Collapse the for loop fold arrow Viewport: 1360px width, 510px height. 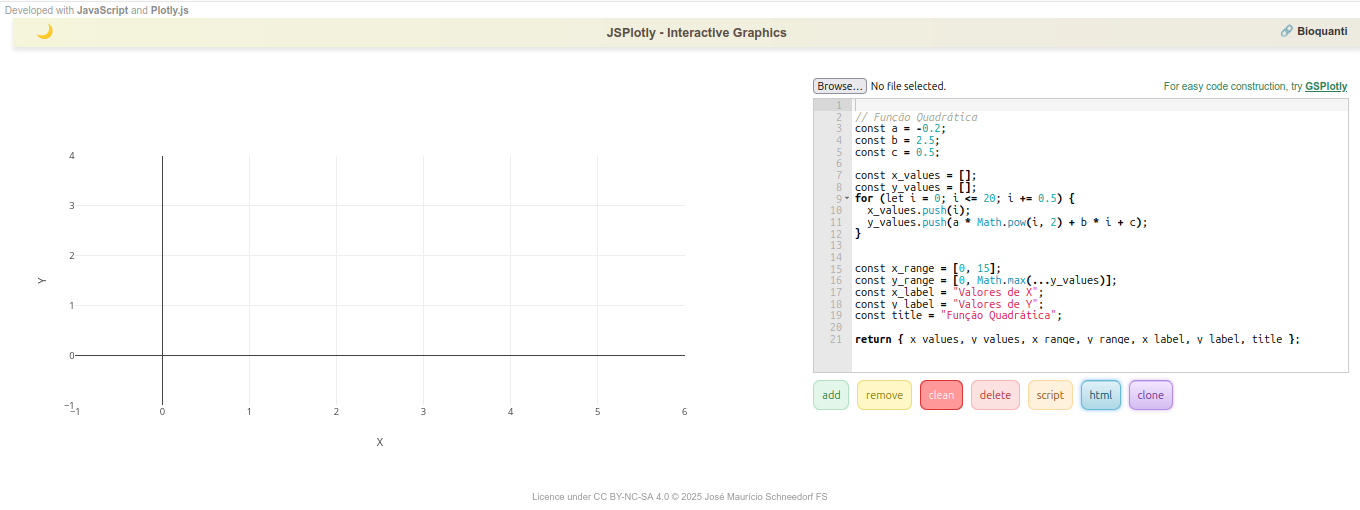(x=847, y=199)
